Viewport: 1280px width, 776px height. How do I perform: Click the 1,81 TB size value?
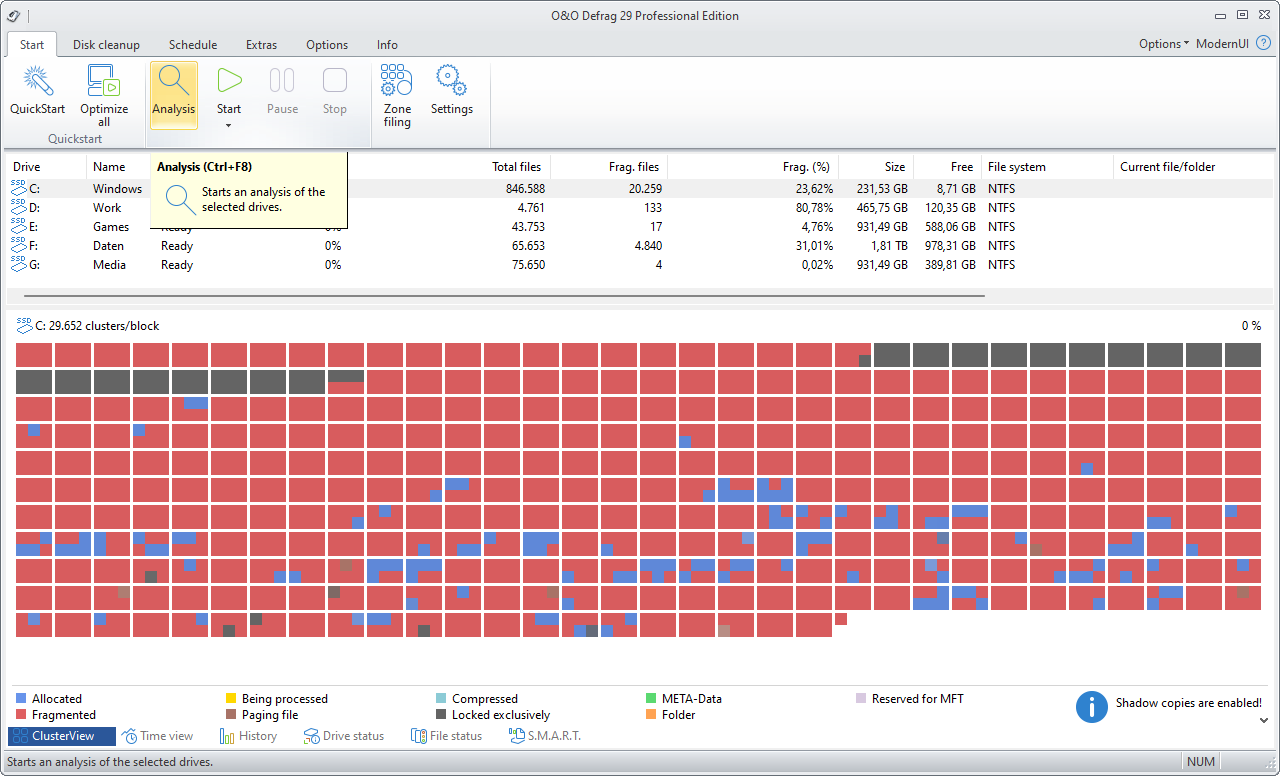(887, 245)
